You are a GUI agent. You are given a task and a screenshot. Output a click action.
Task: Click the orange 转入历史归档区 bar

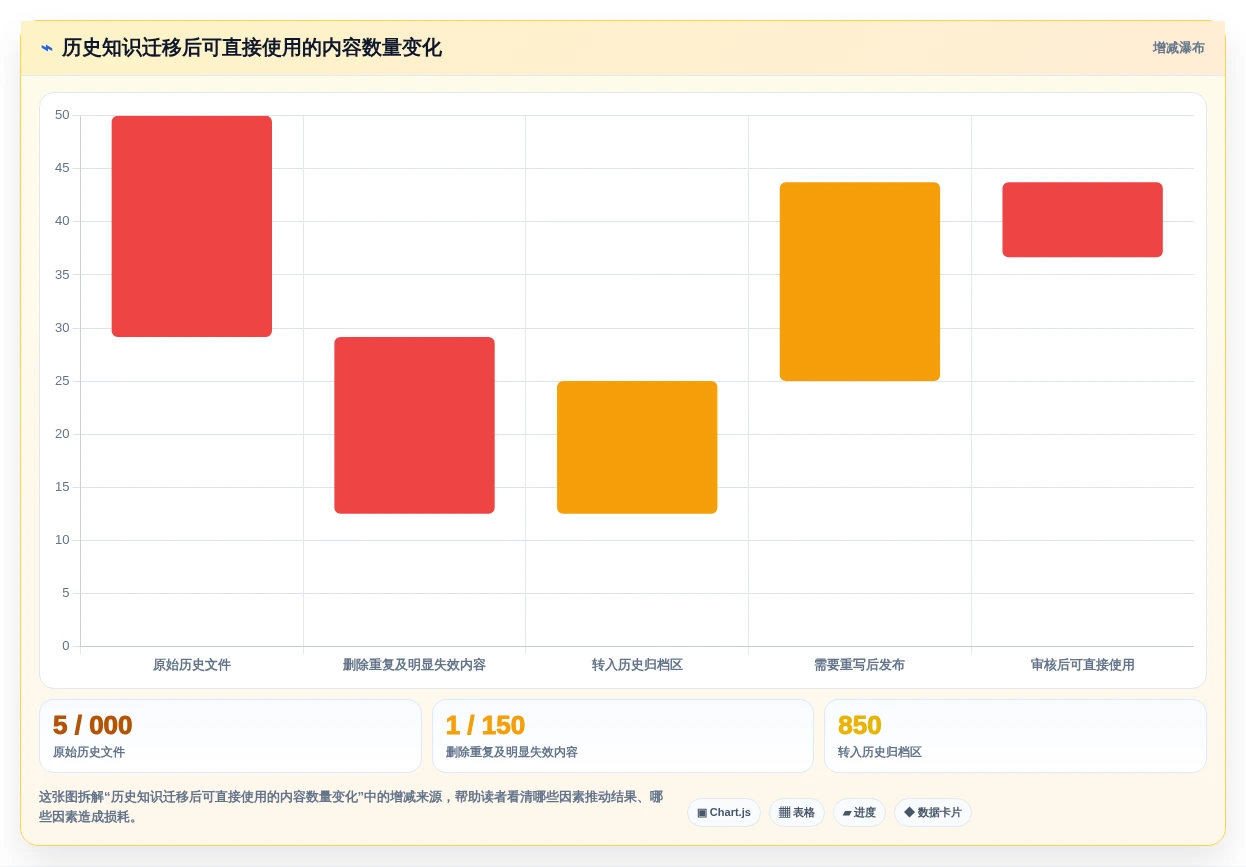[x=637, y=447]
